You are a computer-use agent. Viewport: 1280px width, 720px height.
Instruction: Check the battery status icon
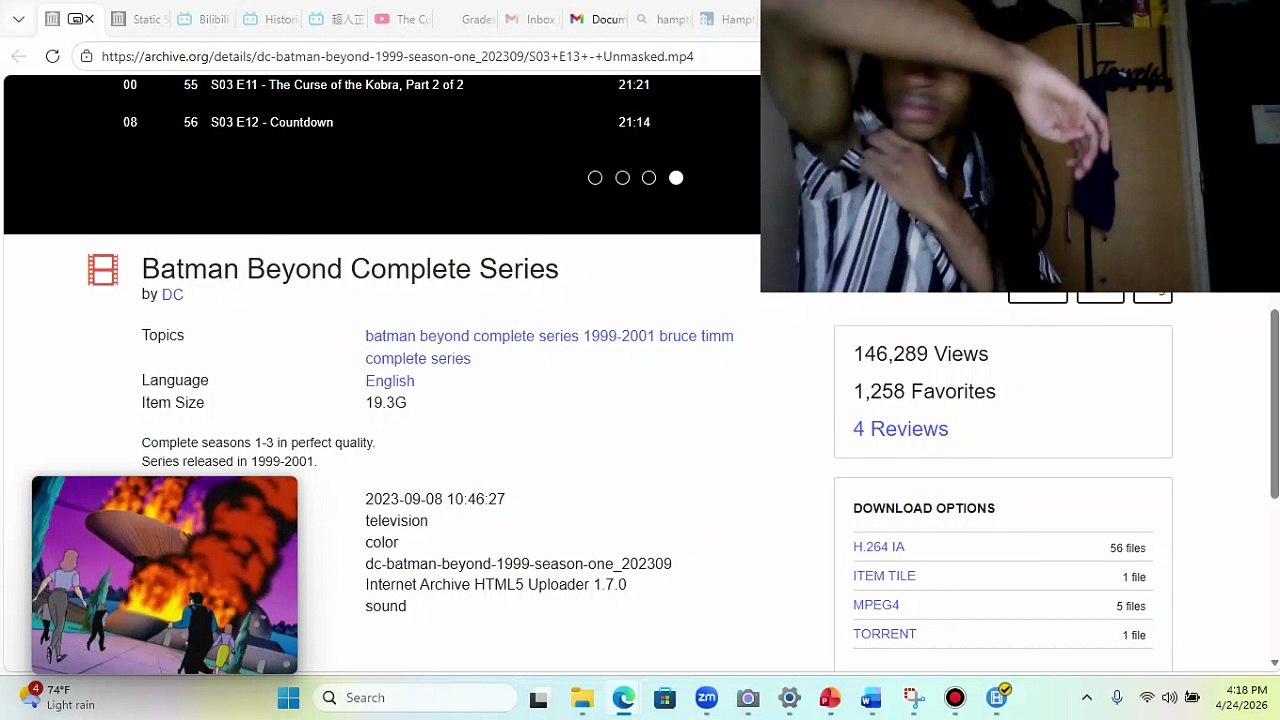point(1192,698)
